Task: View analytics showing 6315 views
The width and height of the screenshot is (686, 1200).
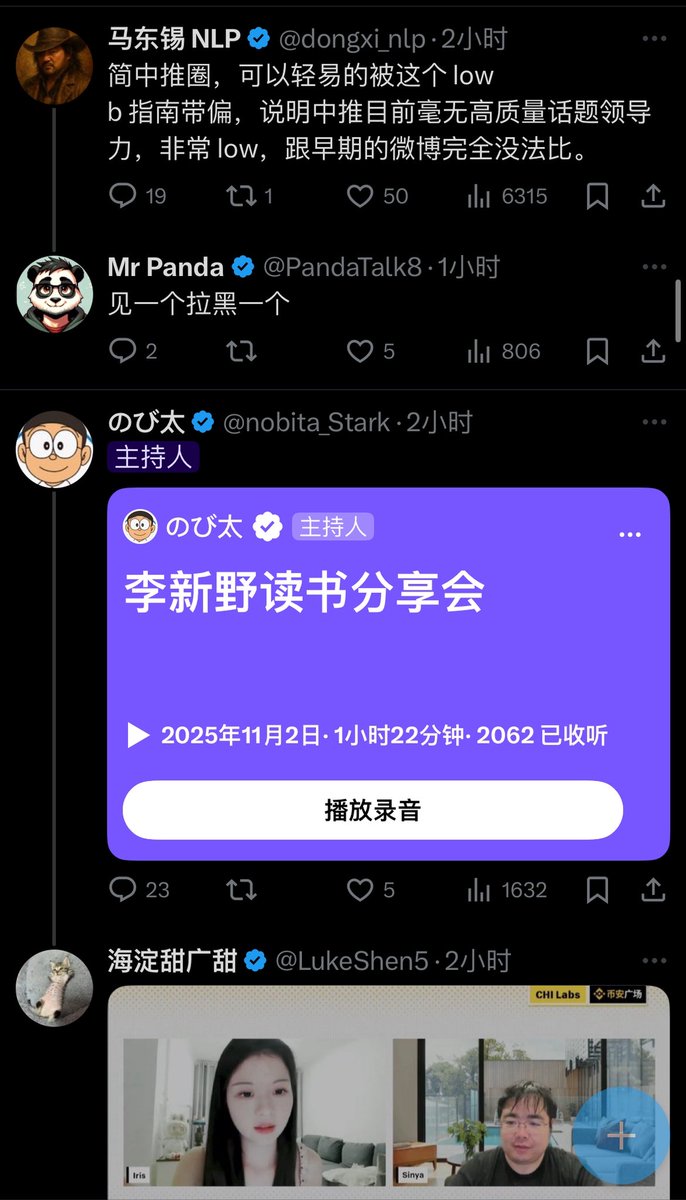Action: click(x=507, y=196)
